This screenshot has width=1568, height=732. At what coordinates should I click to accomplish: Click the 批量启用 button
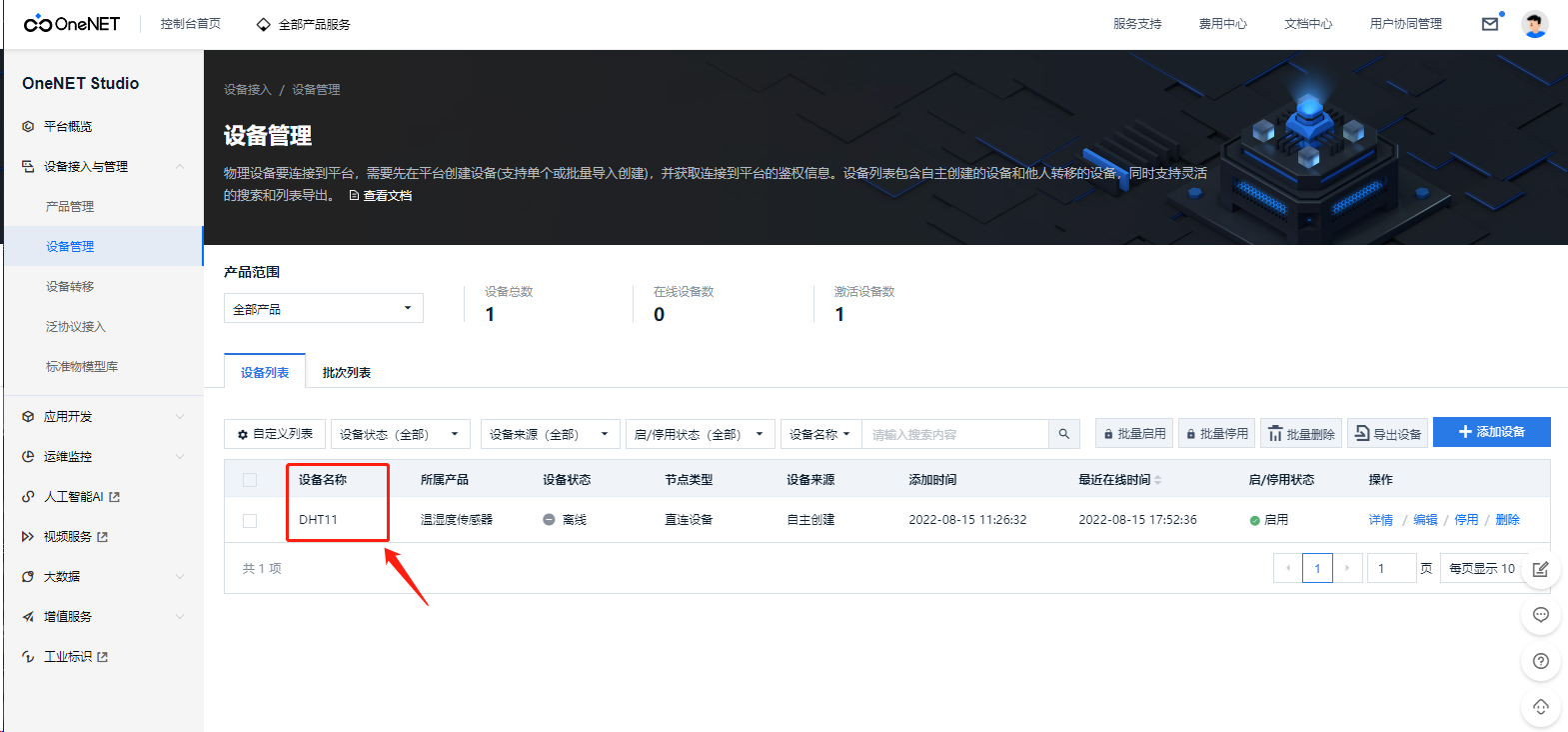point(1134,434)
